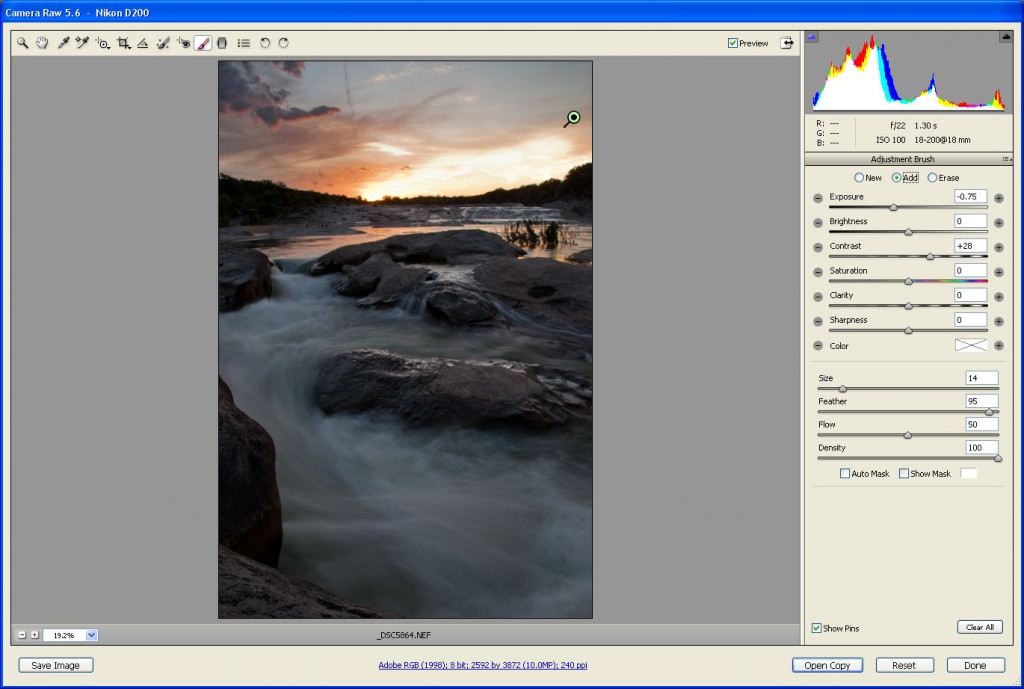Select the Crop tool
1024x689 pixels.
[x=123, y=43]
